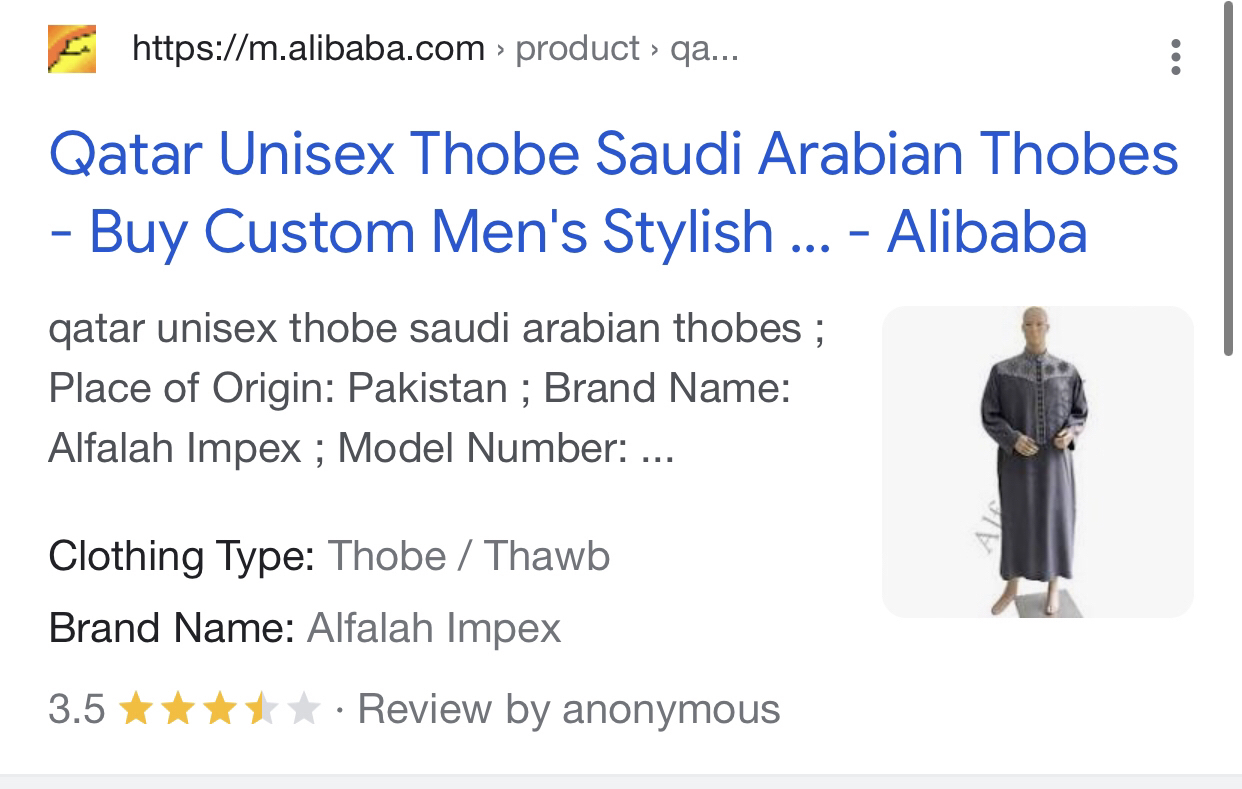Click the Alibaba favicon
This screenshot has height=789, width=1242.
pos(72,49)
